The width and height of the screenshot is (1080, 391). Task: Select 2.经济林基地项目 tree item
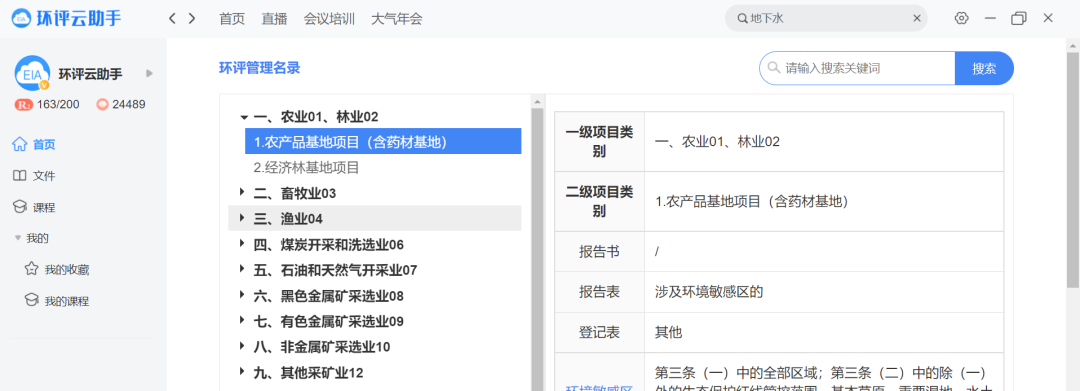click(307, 167)
